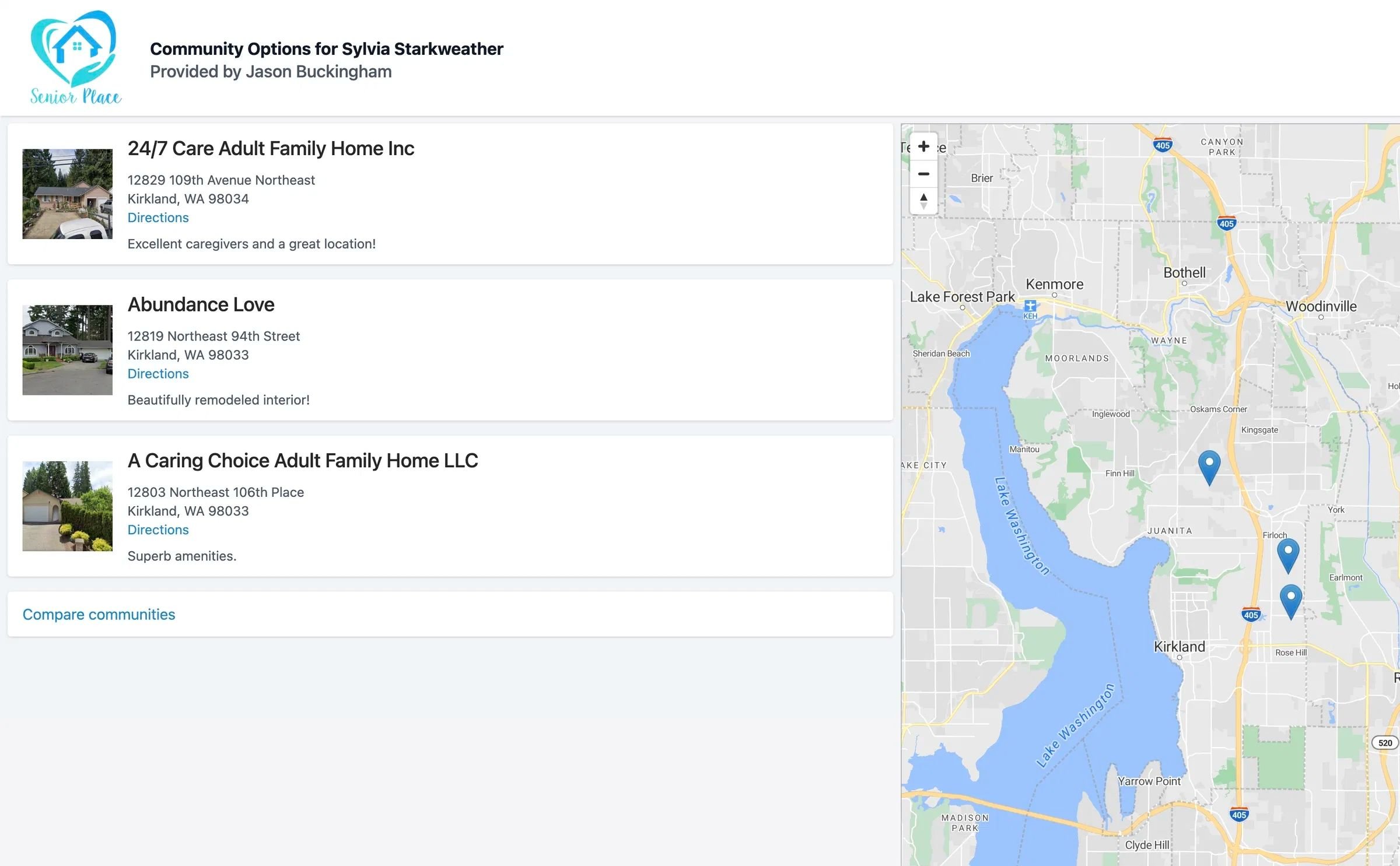
Task: Select the middle blue pin near Firloch
Action: [1288, 556]
